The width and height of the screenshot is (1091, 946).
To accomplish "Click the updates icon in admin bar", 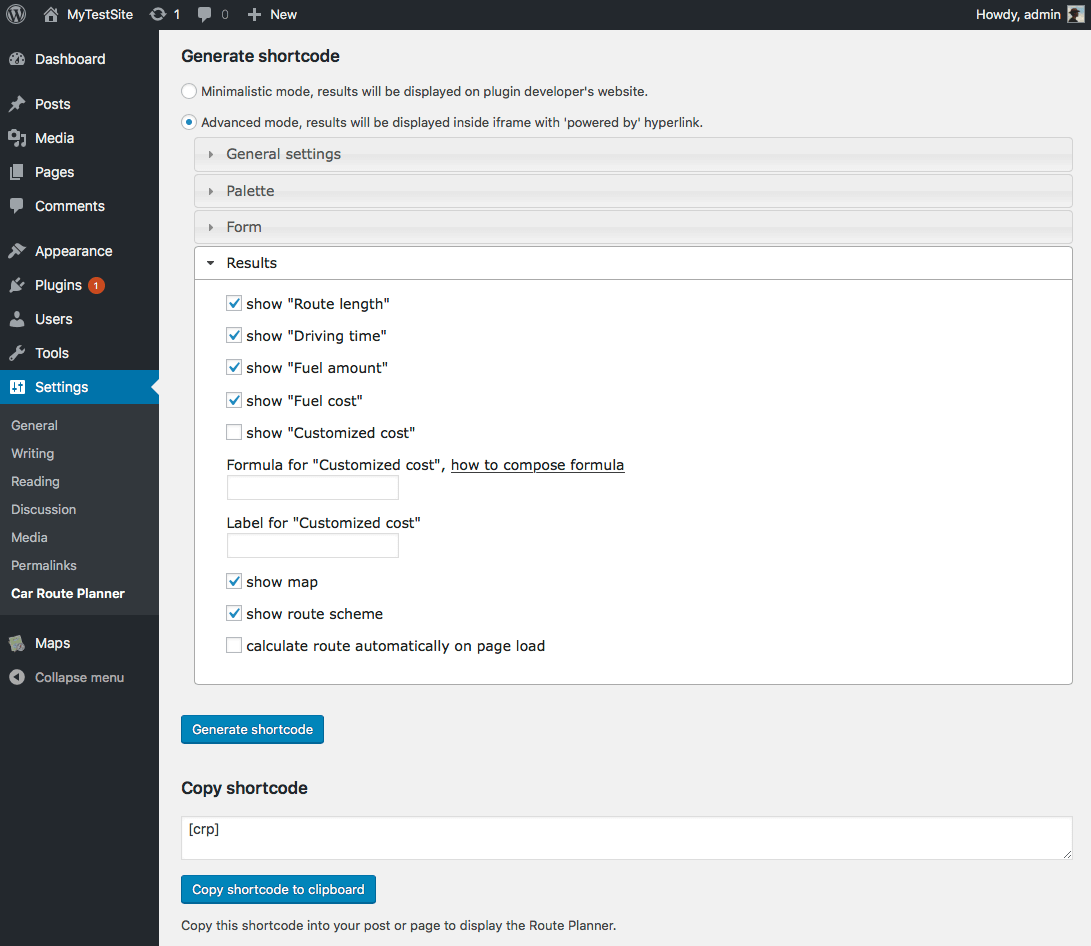I will point(158,14).
